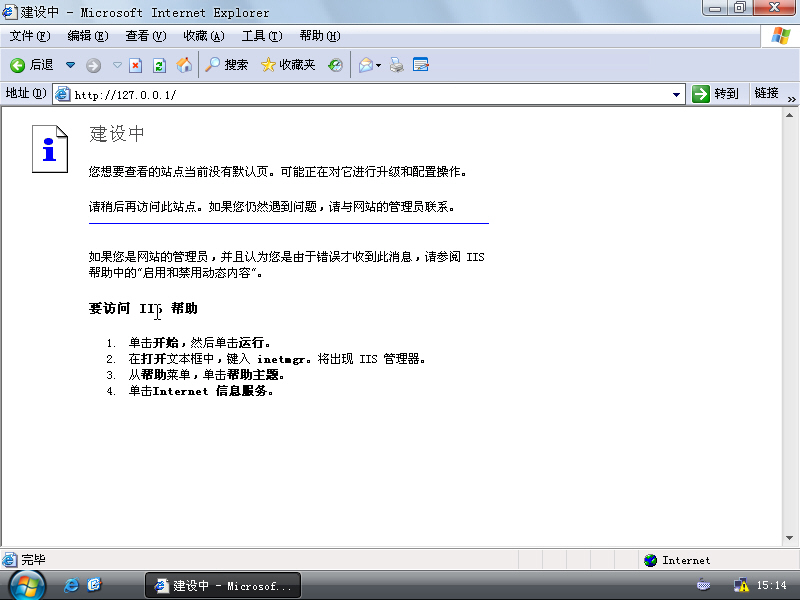
Task: Click the Stop (red X) toolbar icon
Action: pyautogui.click(x=135, y=65)
